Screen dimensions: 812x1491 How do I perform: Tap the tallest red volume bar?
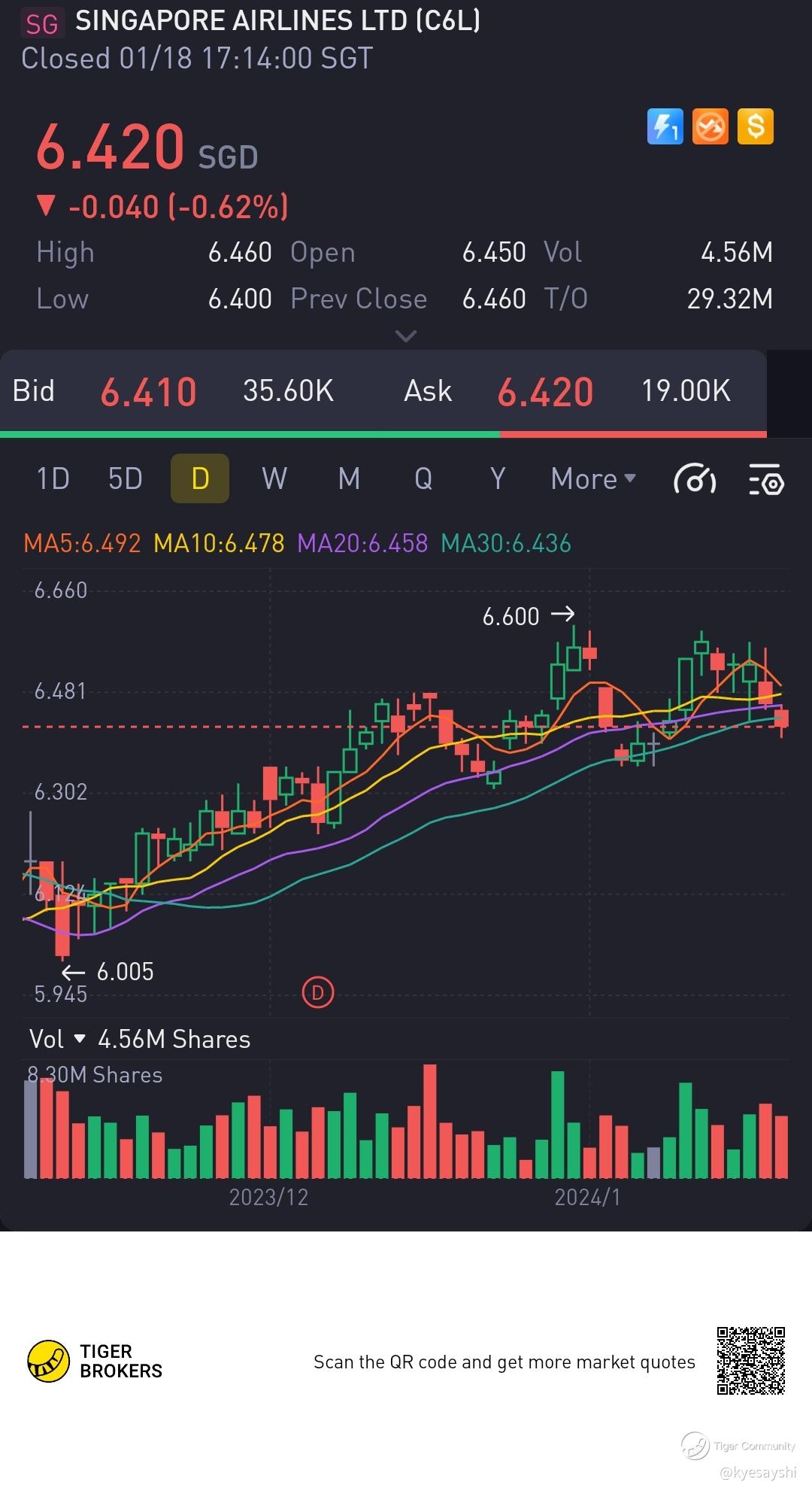[x=430, y=1121]
